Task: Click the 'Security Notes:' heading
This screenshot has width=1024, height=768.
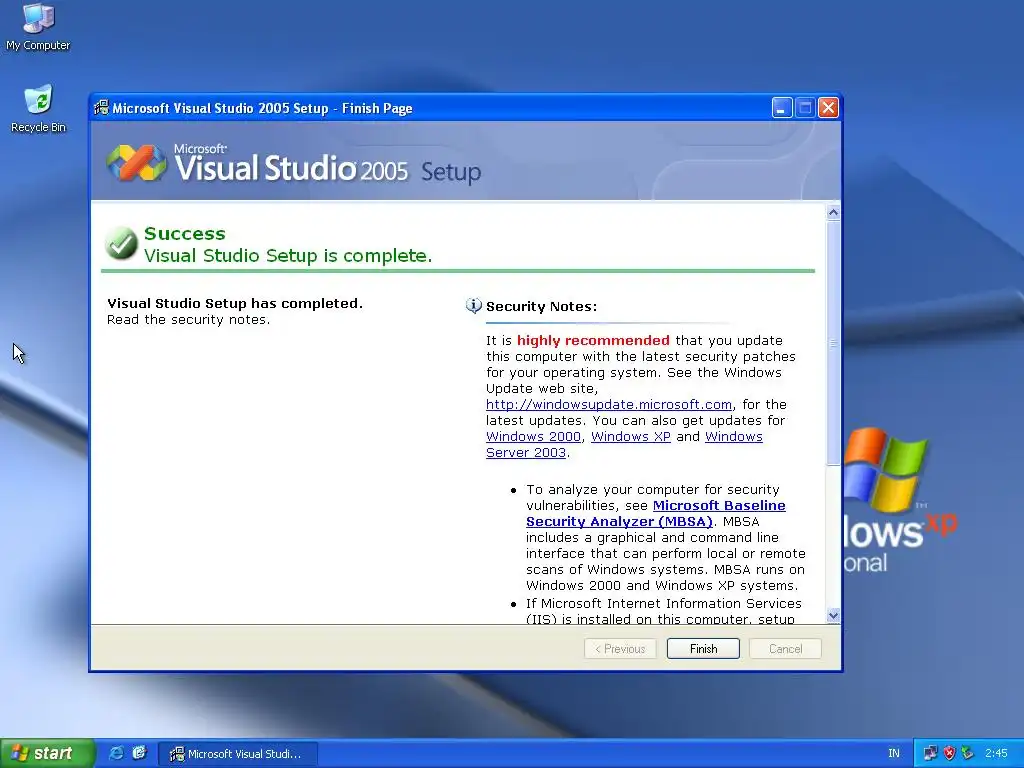Action: tap(541, 306)
